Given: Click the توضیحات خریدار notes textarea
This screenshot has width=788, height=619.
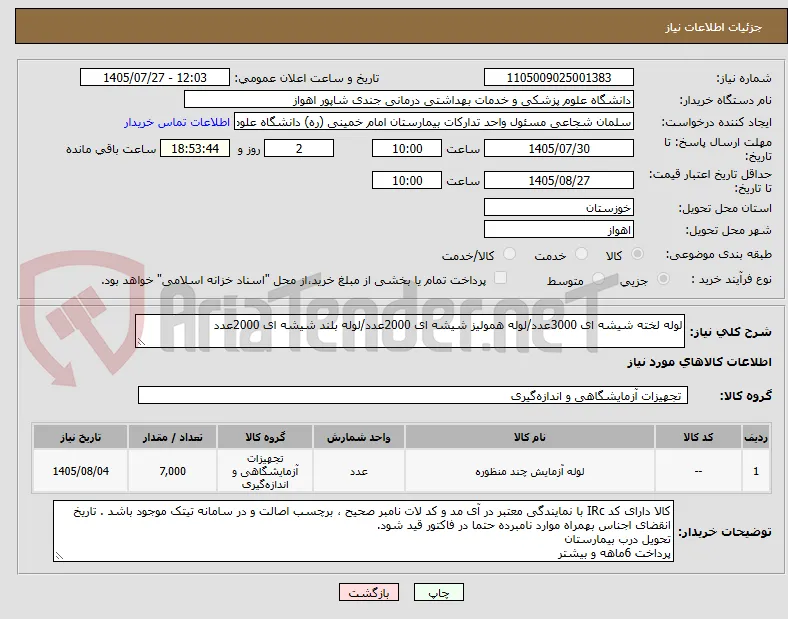Looking at the screenshot, I should [x=363, y=531].
